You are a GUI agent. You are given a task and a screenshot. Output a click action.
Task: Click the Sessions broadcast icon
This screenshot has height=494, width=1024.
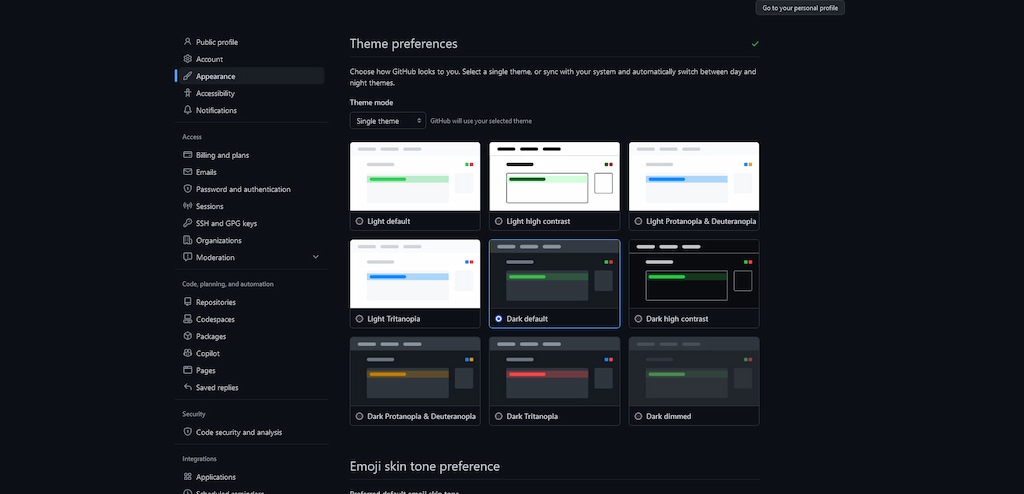pyautogui.click(x=187, y=206)
